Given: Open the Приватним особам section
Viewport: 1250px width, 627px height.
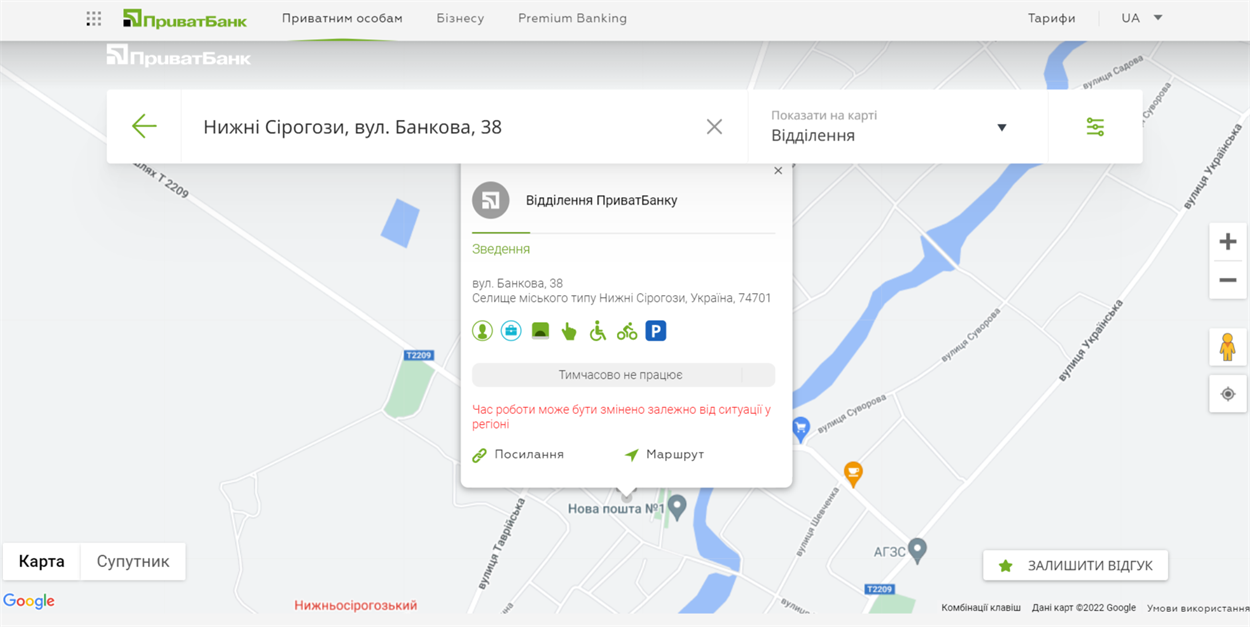Looking at the screenshot, I should pos(342,18).
